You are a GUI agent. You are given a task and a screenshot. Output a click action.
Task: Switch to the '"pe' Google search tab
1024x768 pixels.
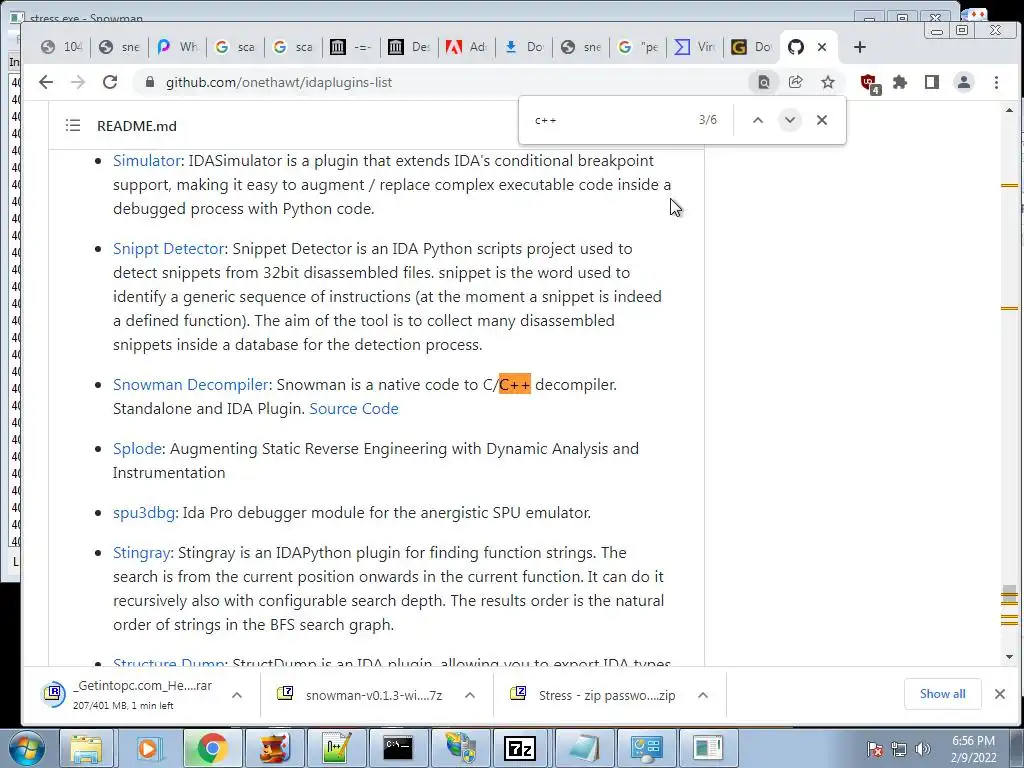coord(638,47)
